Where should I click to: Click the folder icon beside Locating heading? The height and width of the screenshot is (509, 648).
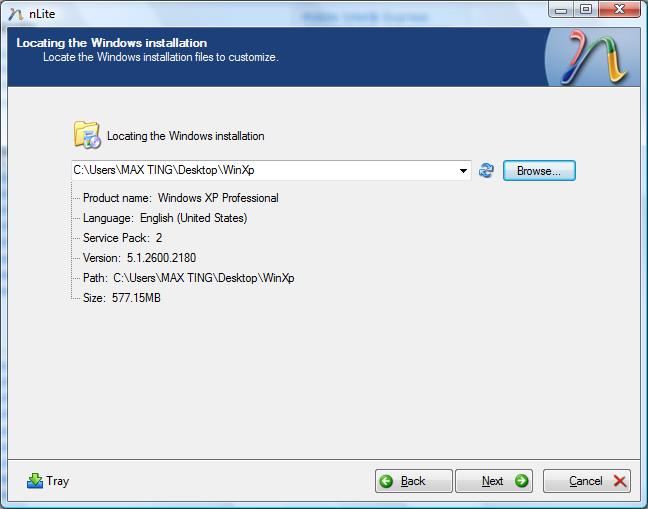87,135
